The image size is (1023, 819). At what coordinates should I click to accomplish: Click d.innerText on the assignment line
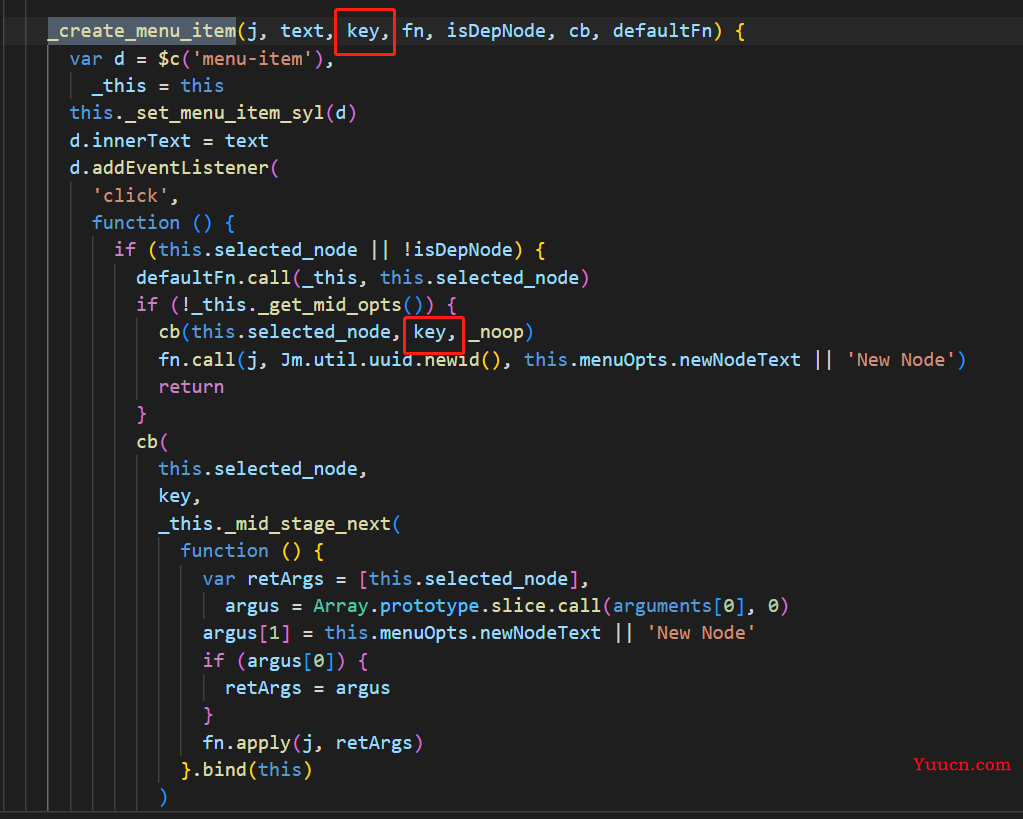click(130, 140)
